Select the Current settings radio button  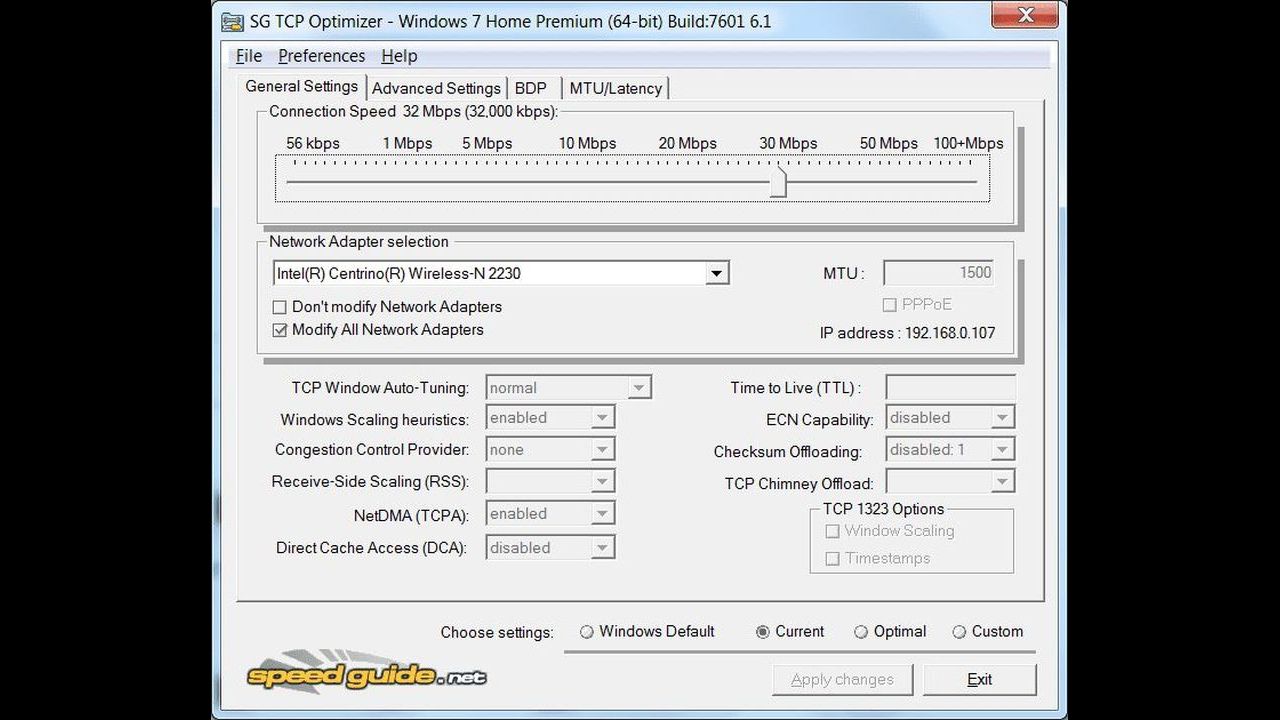[763, 632]
